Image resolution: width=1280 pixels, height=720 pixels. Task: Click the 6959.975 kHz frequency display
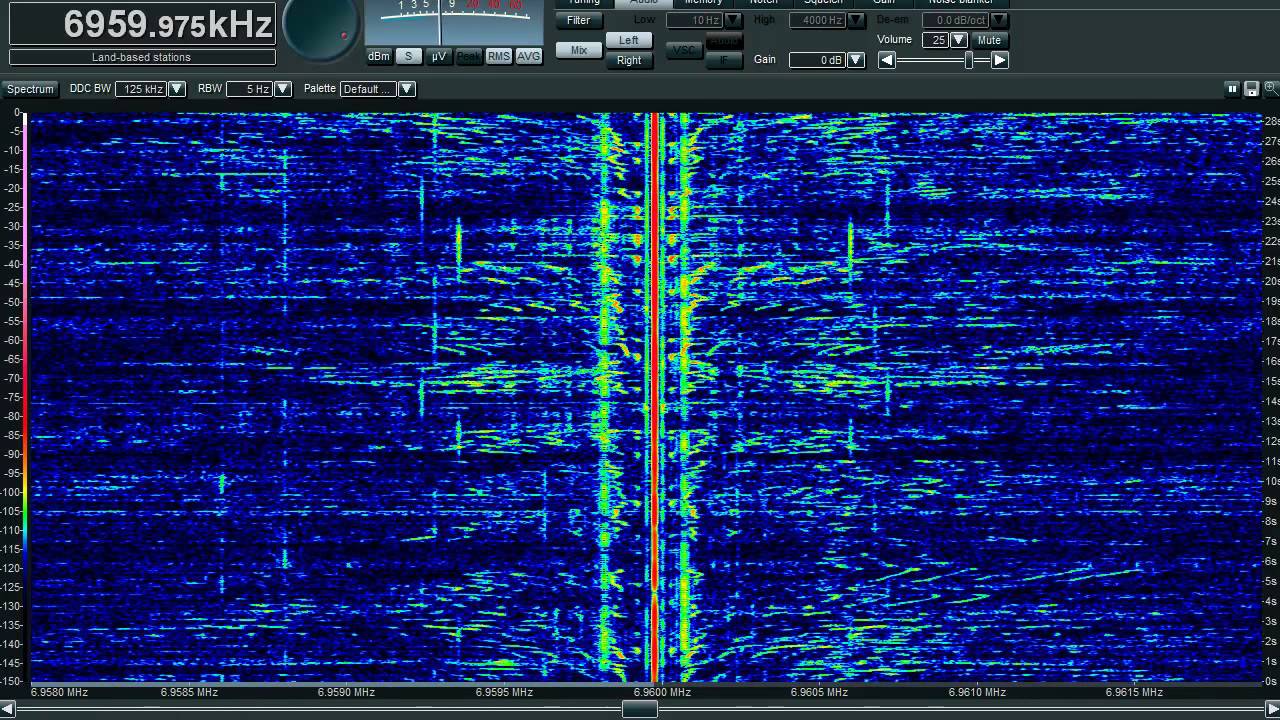[142, 24]
